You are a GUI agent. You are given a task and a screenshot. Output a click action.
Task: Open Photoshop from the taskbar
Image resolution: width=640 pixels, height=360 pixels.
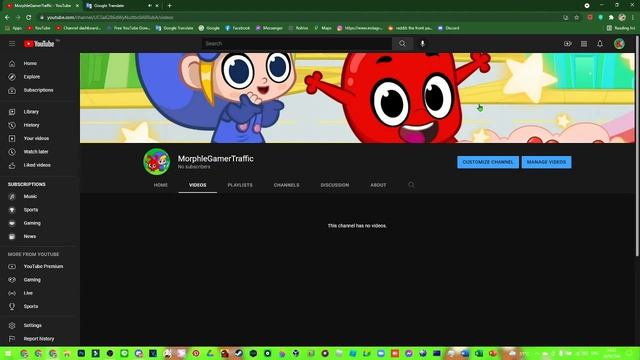pos(81,353)
